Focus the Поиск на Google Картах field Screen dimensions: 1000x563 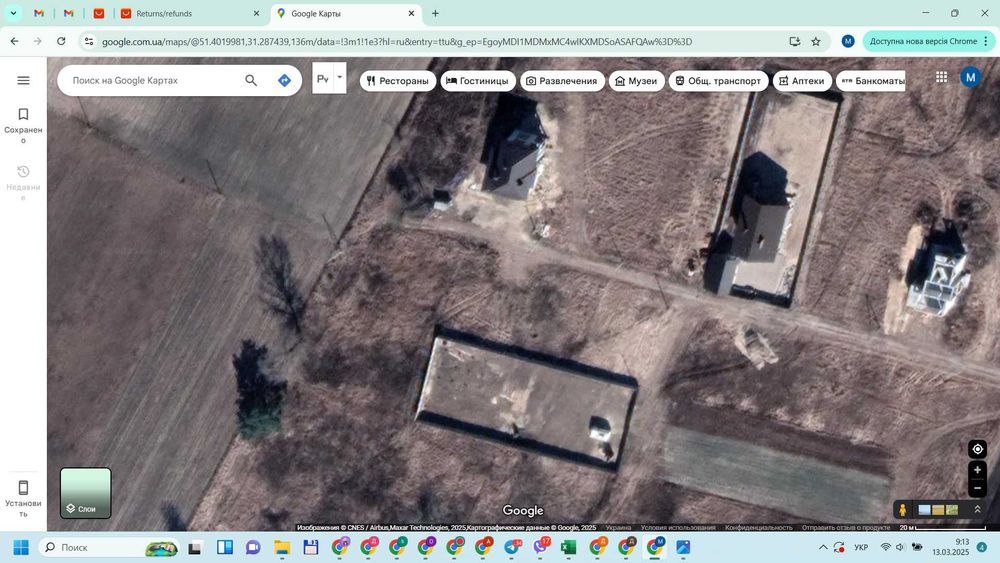pos(153,80)
